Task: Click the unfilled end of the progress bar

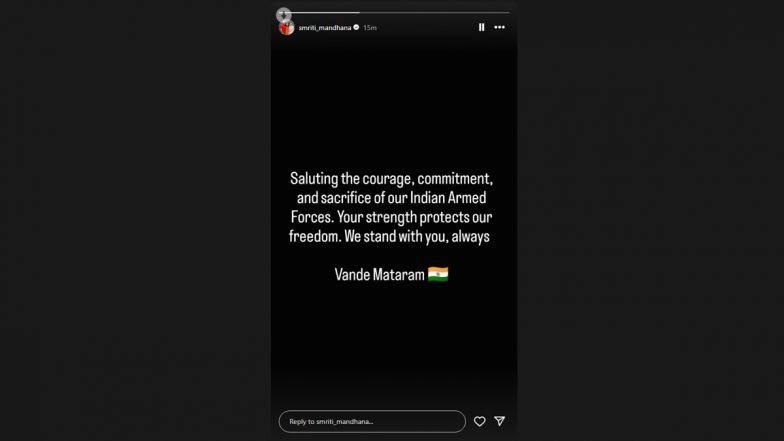Action: pos(434,12)
